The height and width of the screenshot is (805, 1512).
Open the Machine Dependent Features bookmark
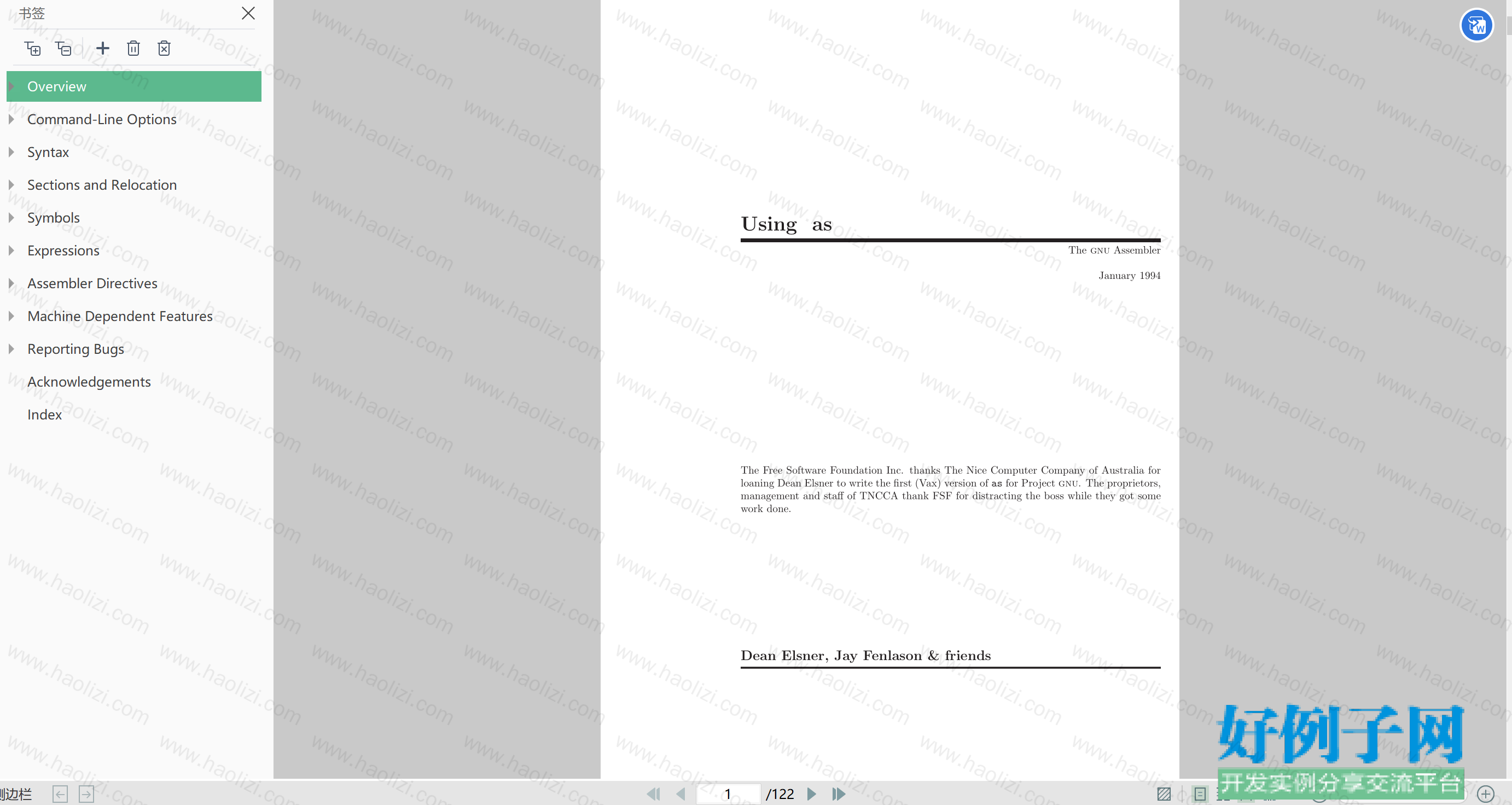pyautogui.click(x=120, y=316)
